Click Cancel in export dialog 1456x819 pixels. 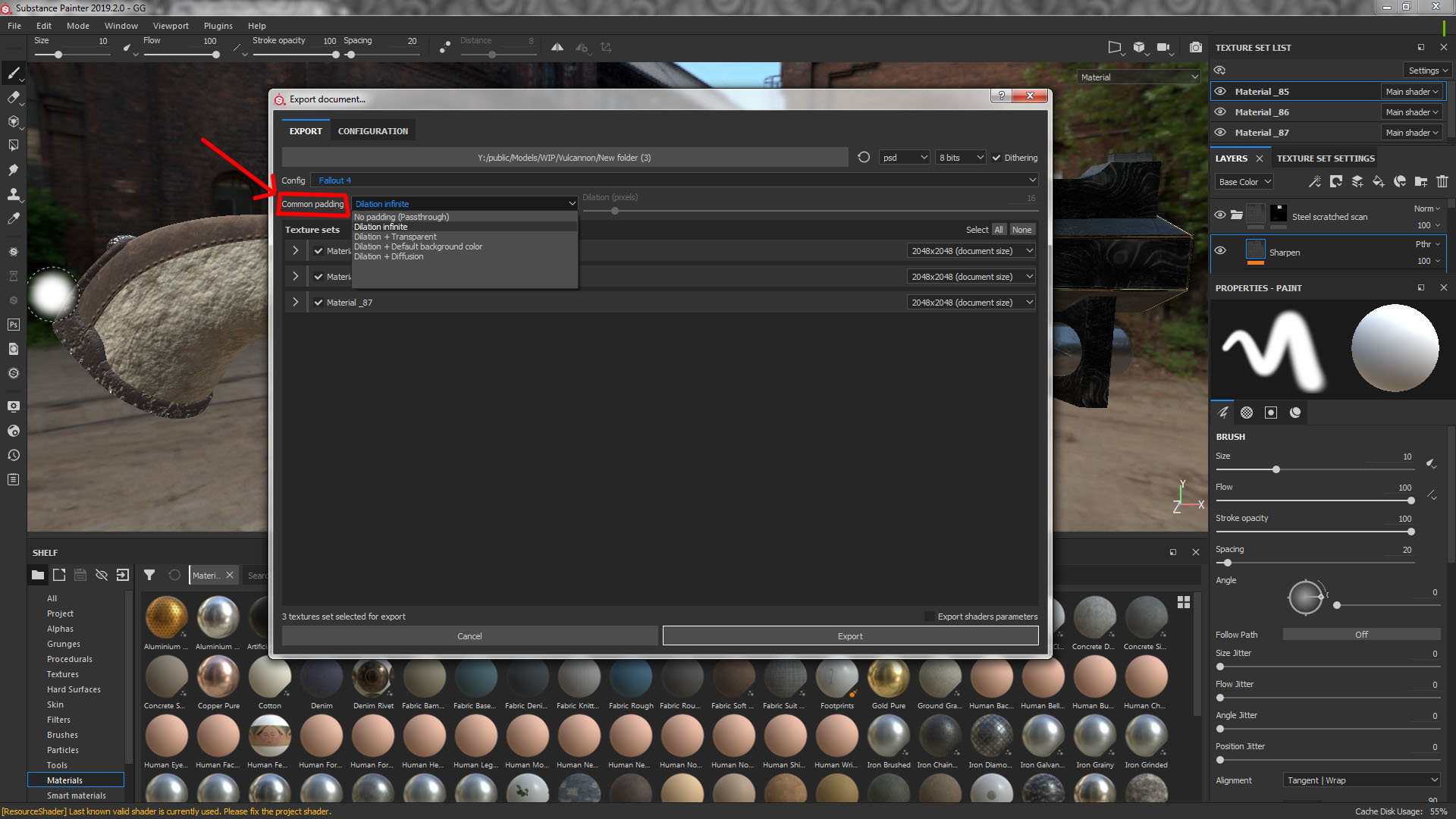tap(469, 636)
